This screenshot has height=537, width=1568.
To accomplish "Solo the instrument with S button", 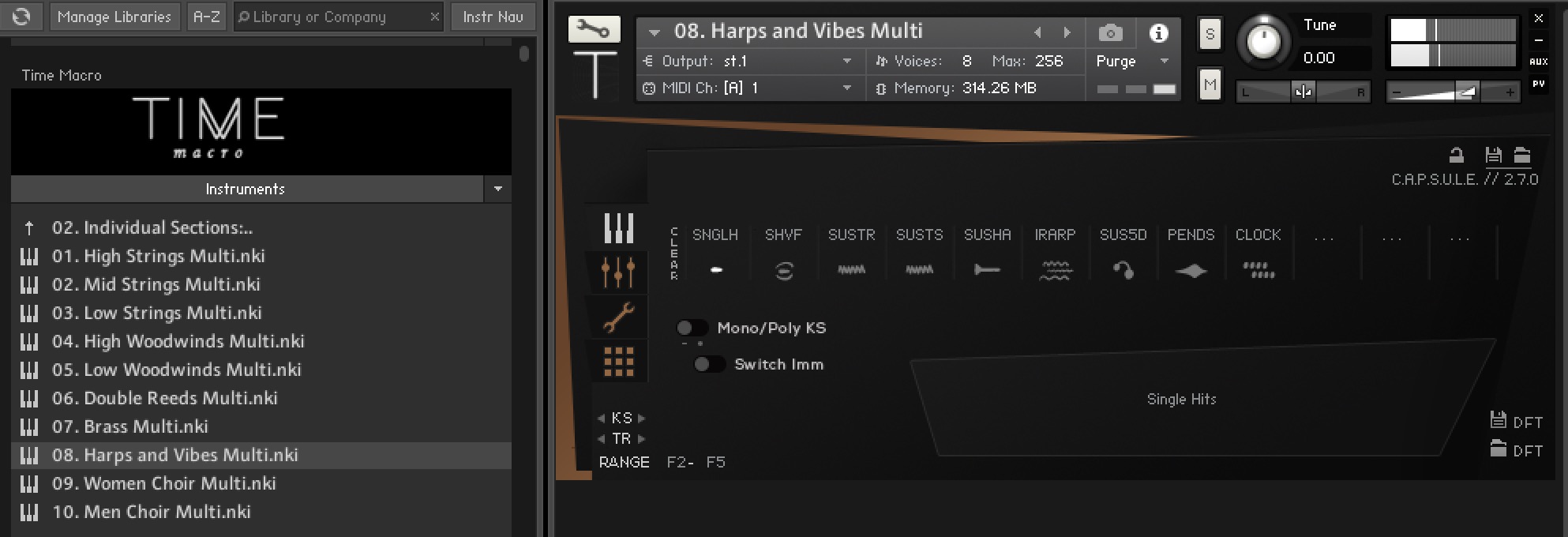I will [x=1210, y=34].
